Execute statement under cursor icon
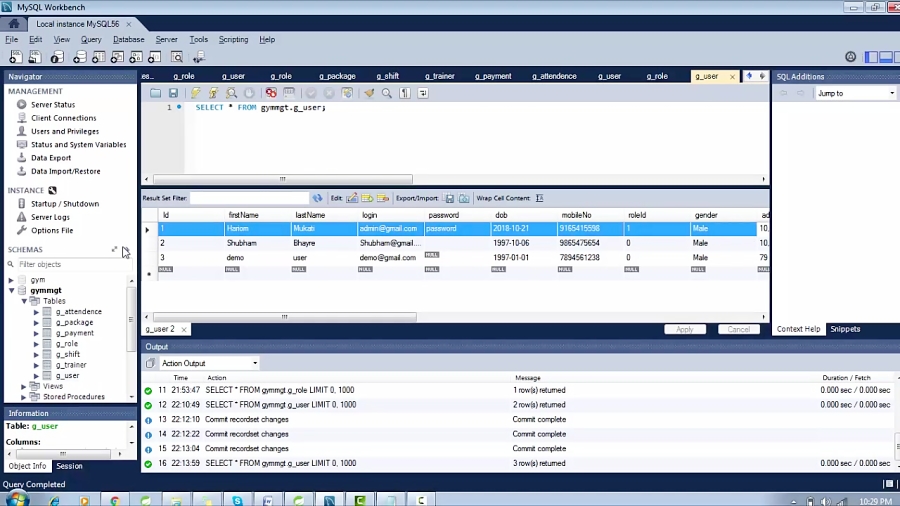This screenshot has height=506, width=900. [x=214, y=93]
